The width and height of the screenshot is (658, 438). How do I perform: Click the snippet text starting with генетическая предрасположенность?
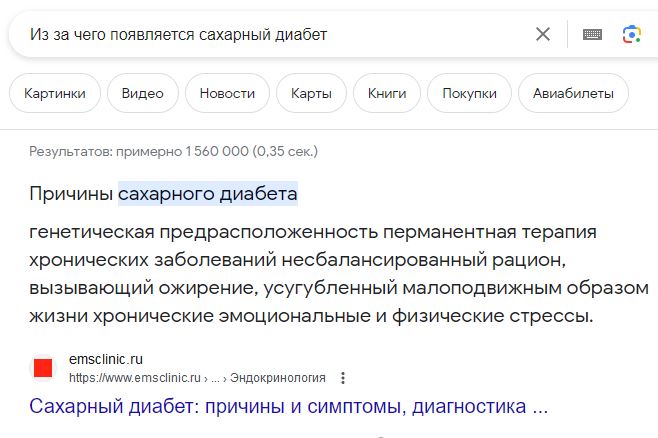pos(339,274)
